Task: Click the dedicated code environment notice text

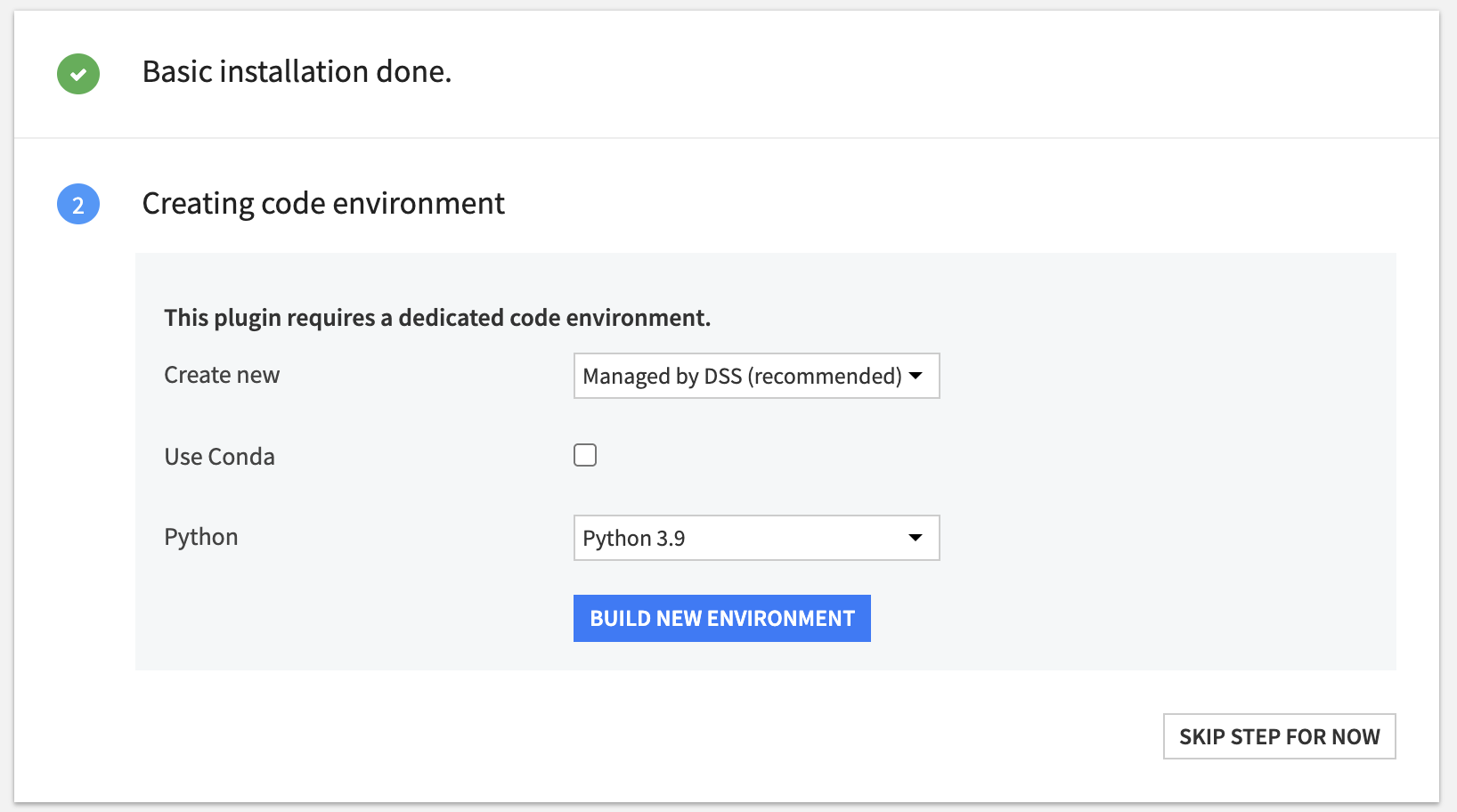Action: tap(437, 318)
